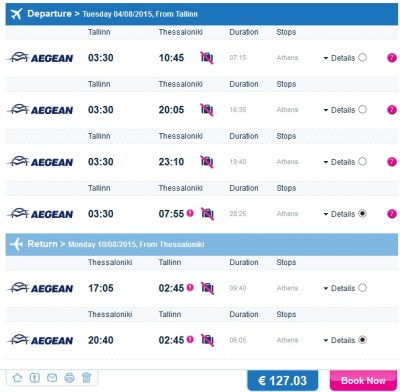Select the departure flight arriving 10:45
Screen dimensions: 400x392
click(362, 57)
